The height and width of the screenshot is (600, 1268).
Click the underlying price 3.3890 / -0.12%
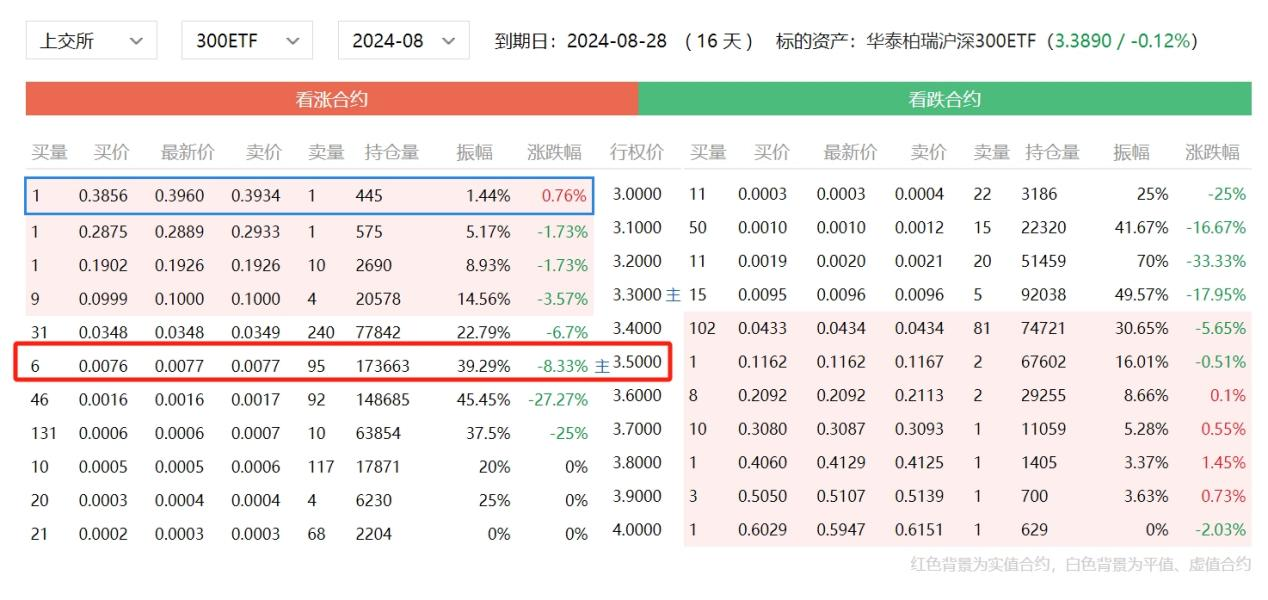[x=1122, y=41]
